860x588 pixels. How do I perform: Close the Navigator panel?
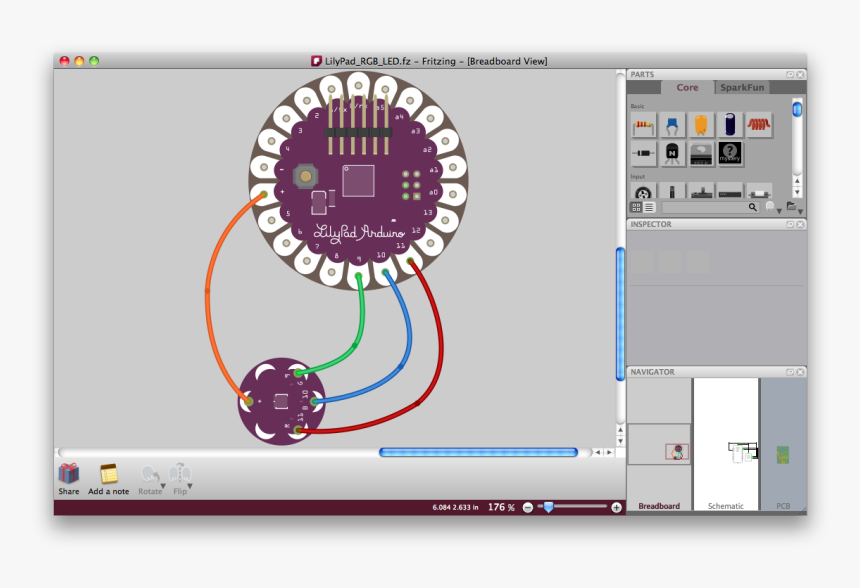click(800, 372)
